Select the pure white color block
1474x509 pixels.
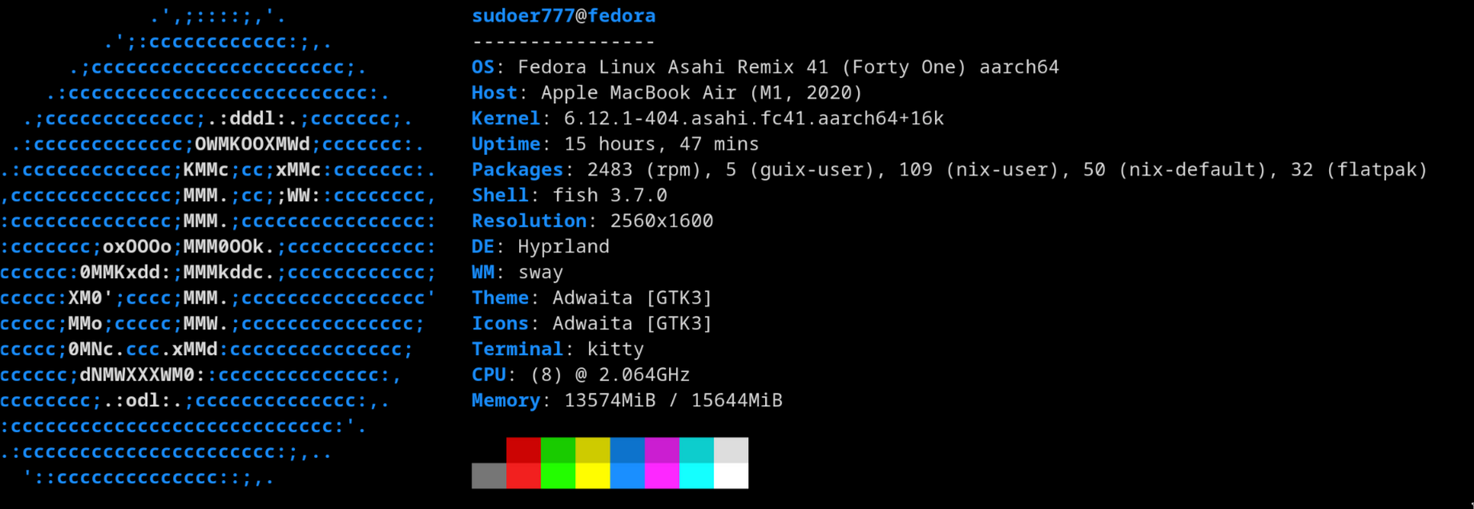(731, 475)
